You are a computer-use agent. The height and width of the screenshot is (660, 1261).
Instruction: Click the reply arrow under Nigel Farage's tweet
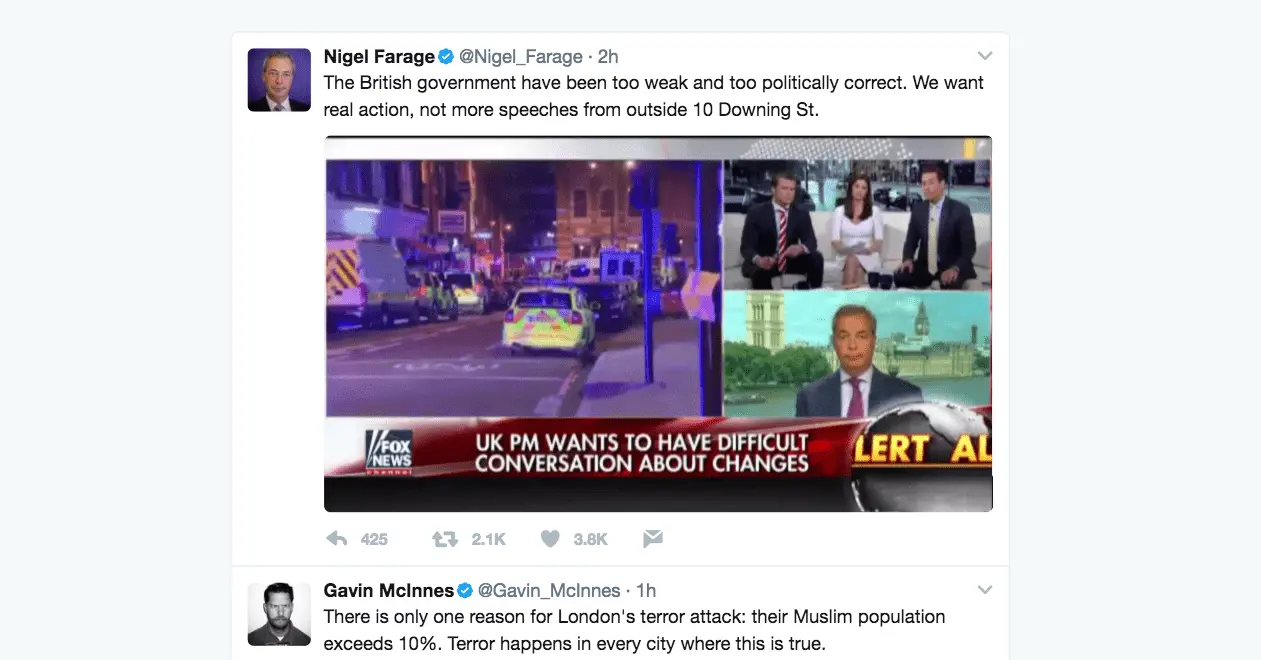coord(337,539)
